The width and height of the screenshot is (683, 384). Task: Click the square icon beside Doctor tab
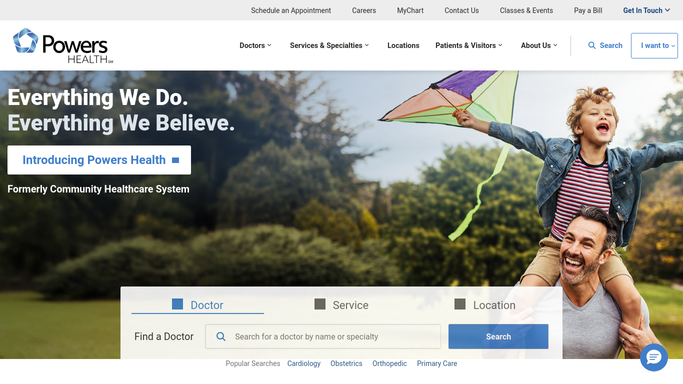click(177, 304)
